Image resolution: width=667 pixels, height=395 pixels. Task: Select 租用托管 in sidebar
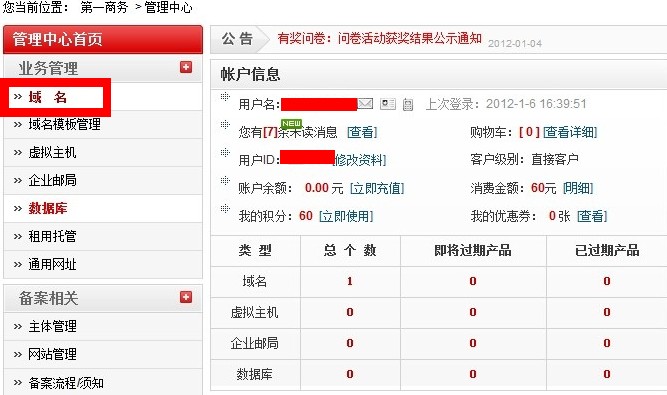52,236
